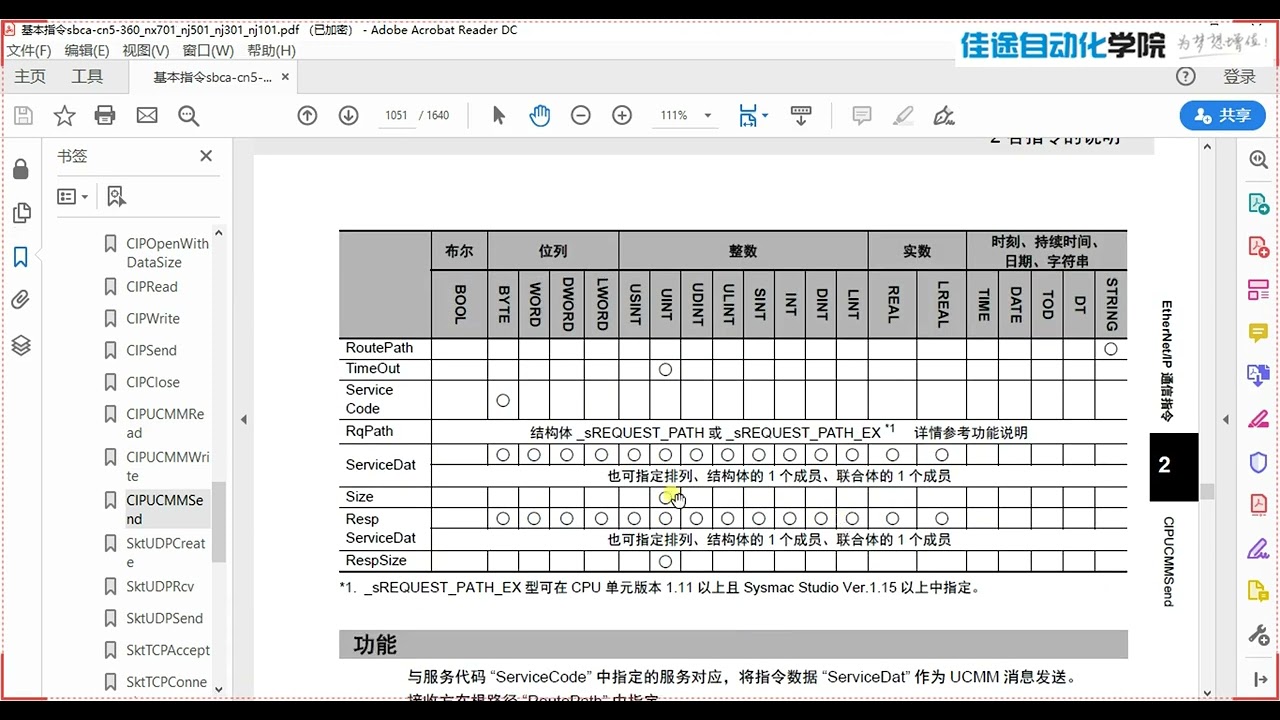1280x720 pixels.
Task: Zoom out with the minus button
Action: click(581, 116)
